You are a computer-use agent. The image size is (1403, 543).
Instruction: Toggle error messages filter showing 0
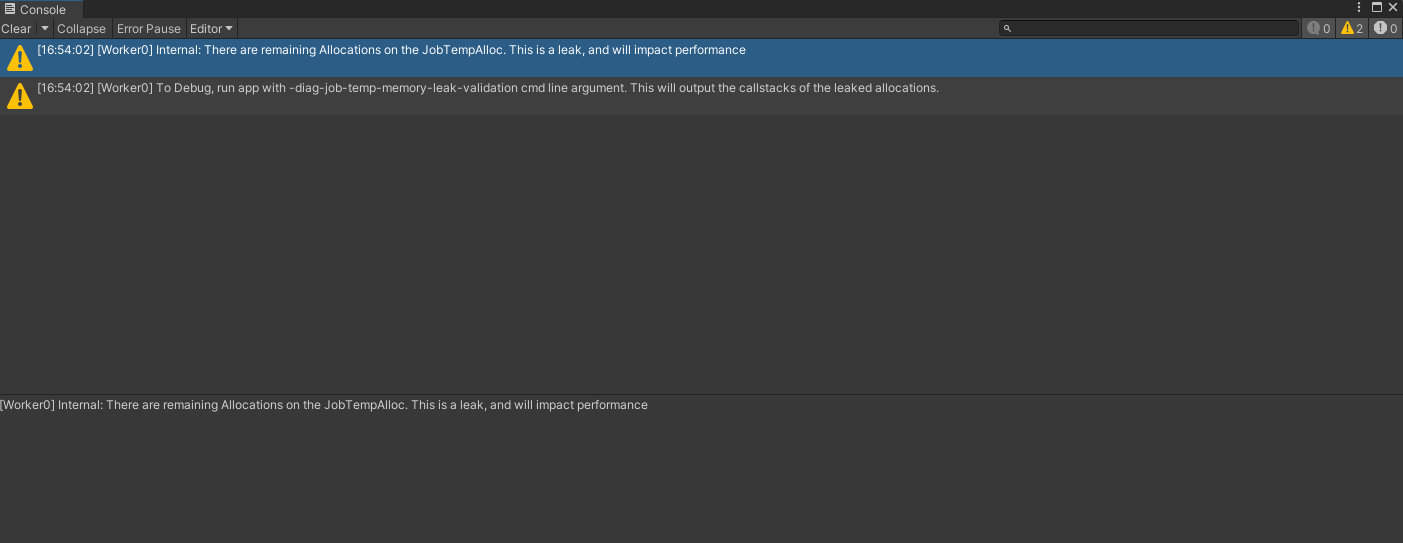(1386, 29)
